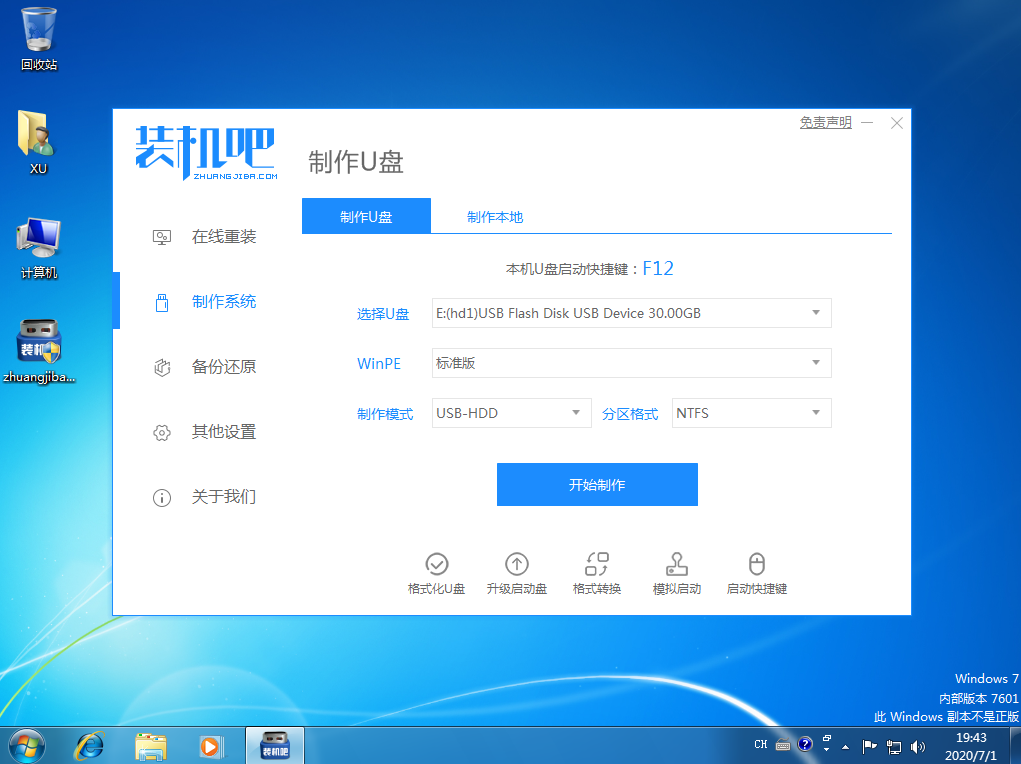Select 在线重装 in the sidebar
The image size is (1021, 764).
click(223, 237)
